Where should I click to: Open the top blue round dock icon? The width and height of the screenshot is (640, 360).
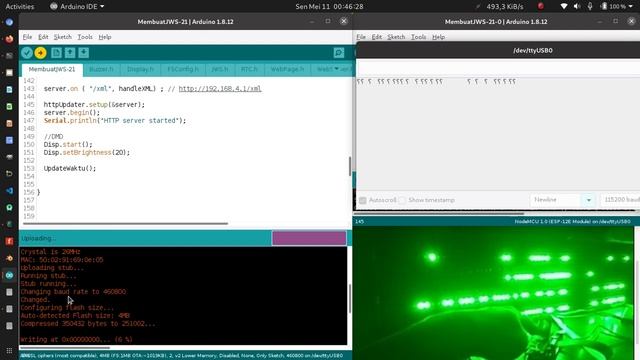click(9, 22)
